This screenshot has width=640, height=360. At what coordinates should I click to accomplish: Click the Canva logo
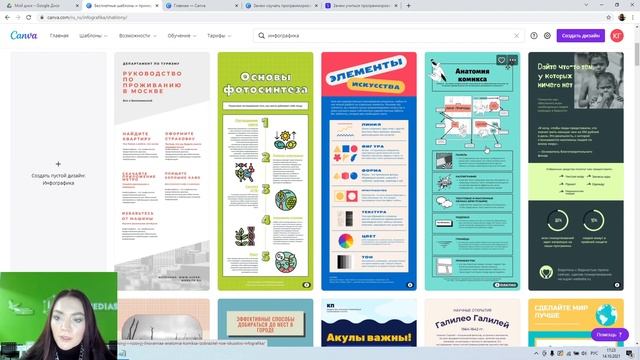click(24, 36)
